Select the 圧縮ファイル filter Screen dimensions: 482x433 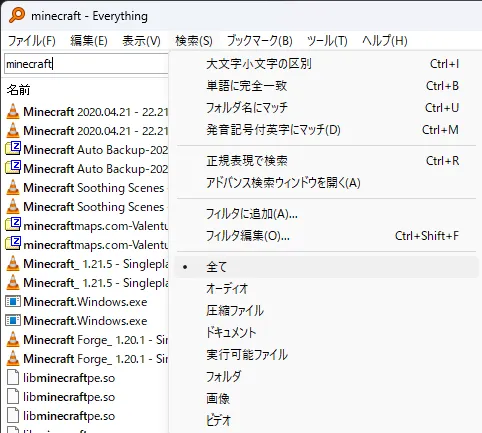[x=327, y=311]
